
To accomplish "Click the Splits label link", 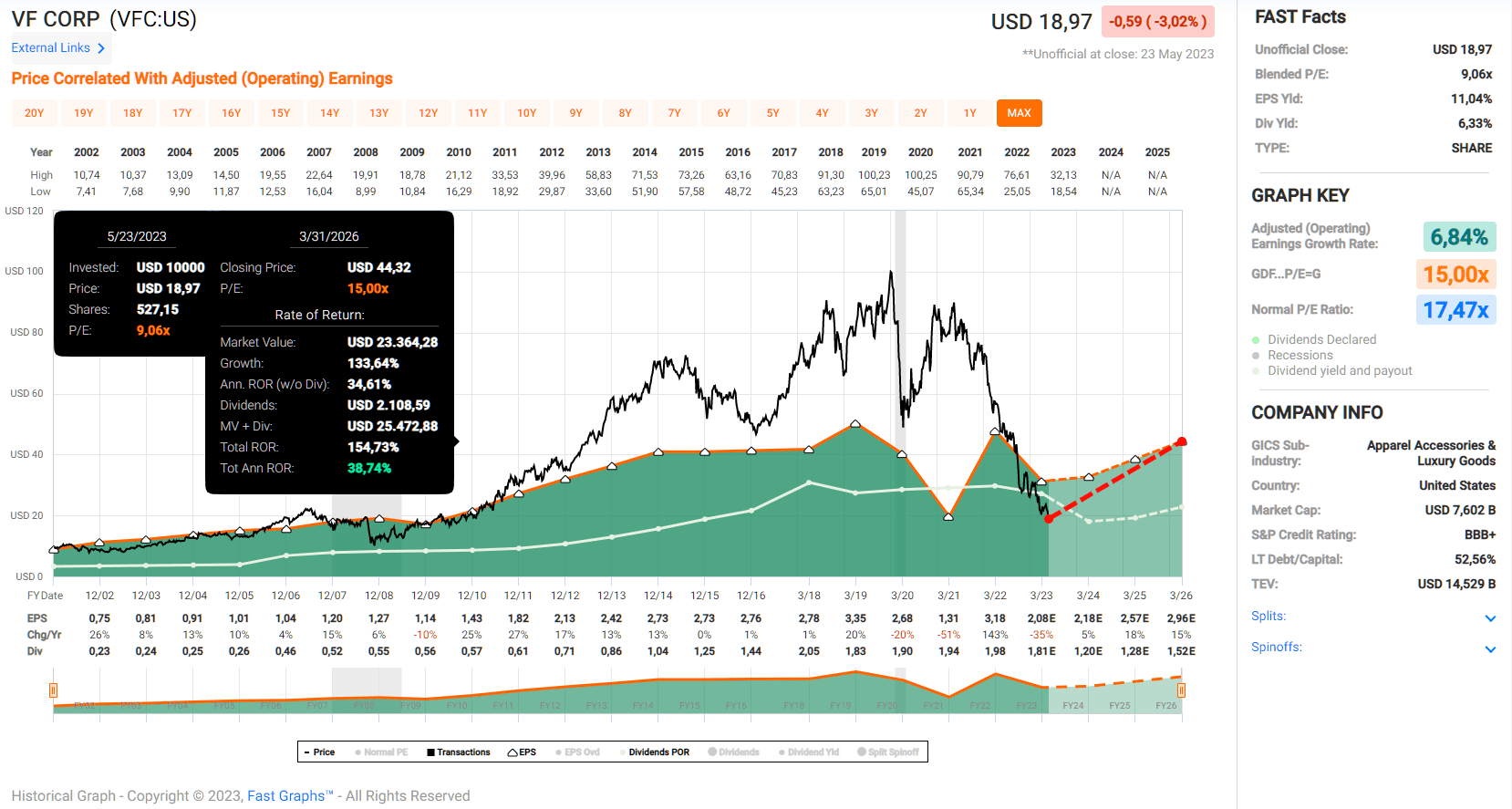I will (1269, 617).
